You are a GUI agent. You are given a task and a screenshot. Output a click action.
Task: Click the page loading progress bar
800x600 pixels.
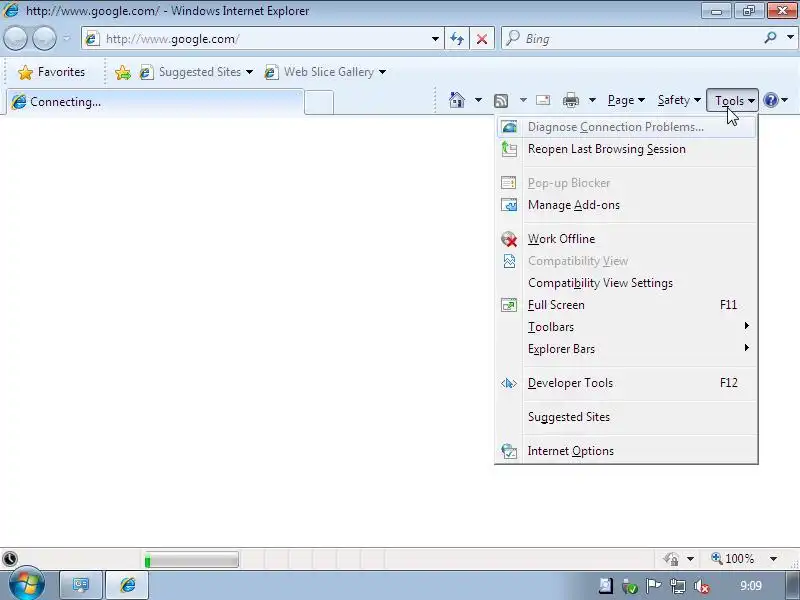click(x=191, y=560)
